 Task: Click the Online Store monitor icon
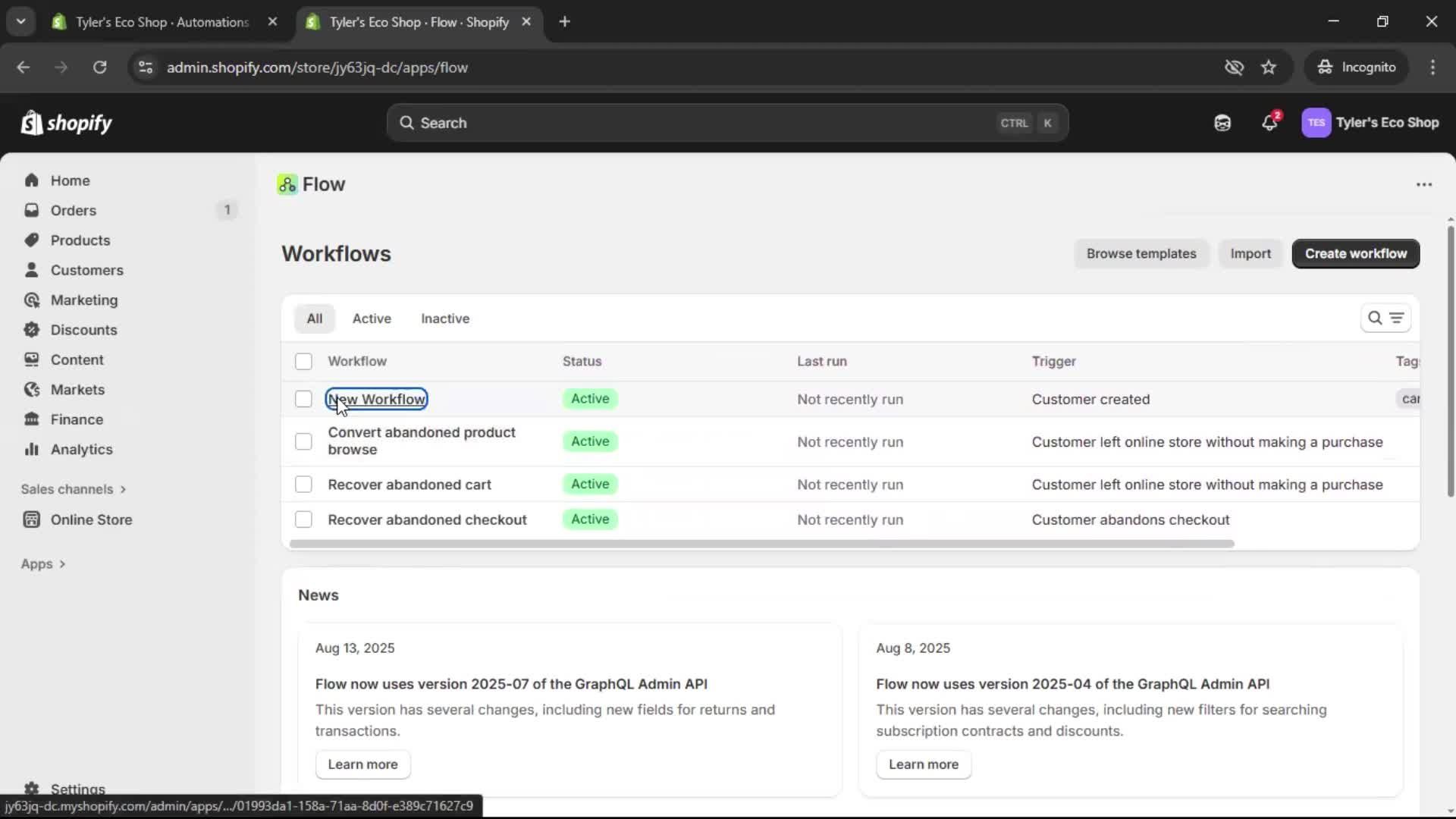[x=32, y=519]
